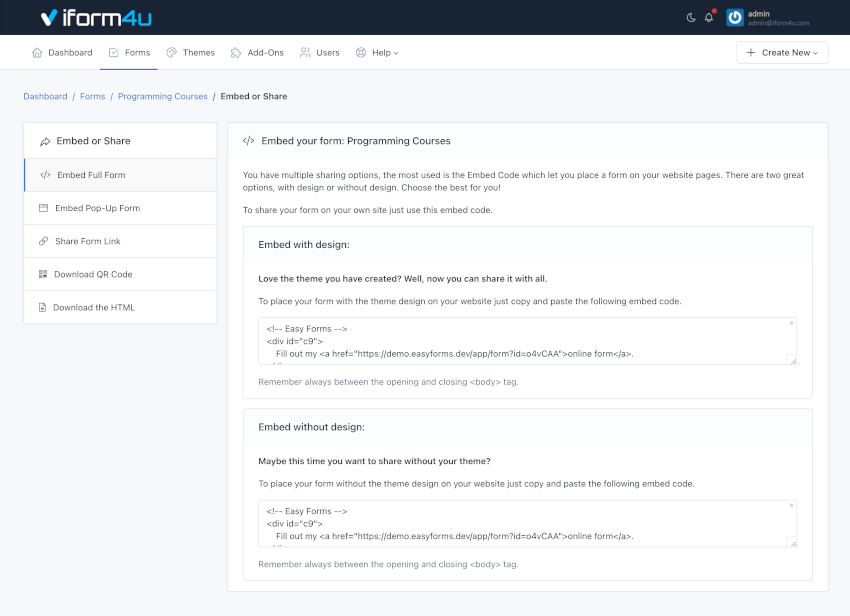
Task: Click resize handle of without-design code box
Action: (793, 543)
